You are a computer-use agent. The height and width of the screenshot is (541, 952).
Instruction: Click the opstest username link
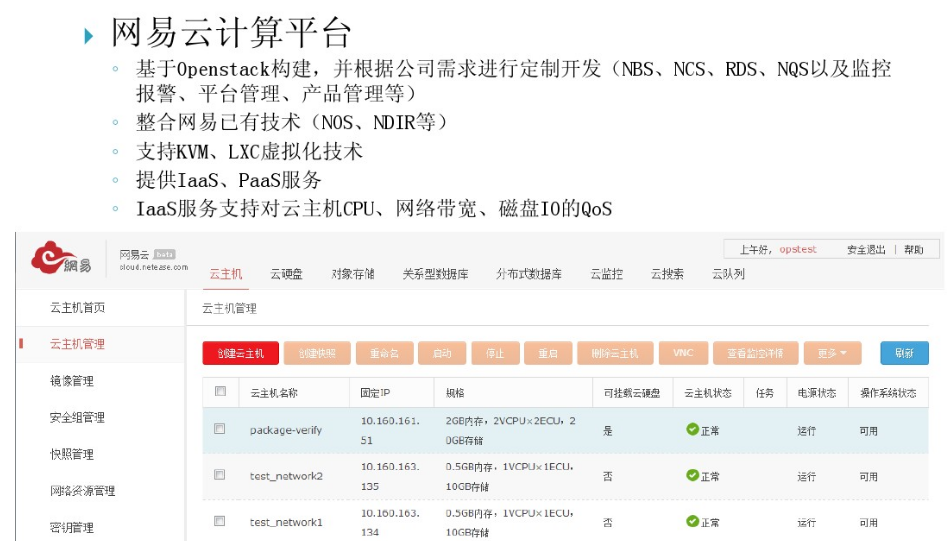(798, 249)
